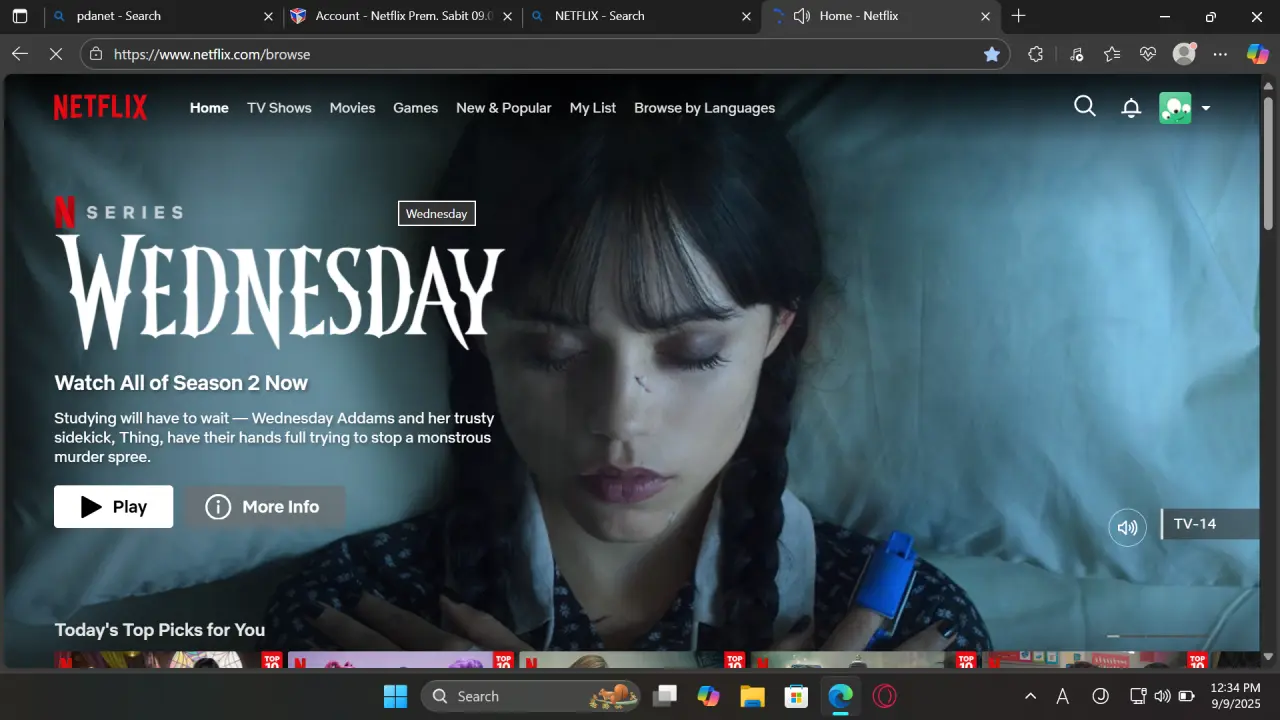Mute the Home - Netflix tab audio

click(802, 16)
